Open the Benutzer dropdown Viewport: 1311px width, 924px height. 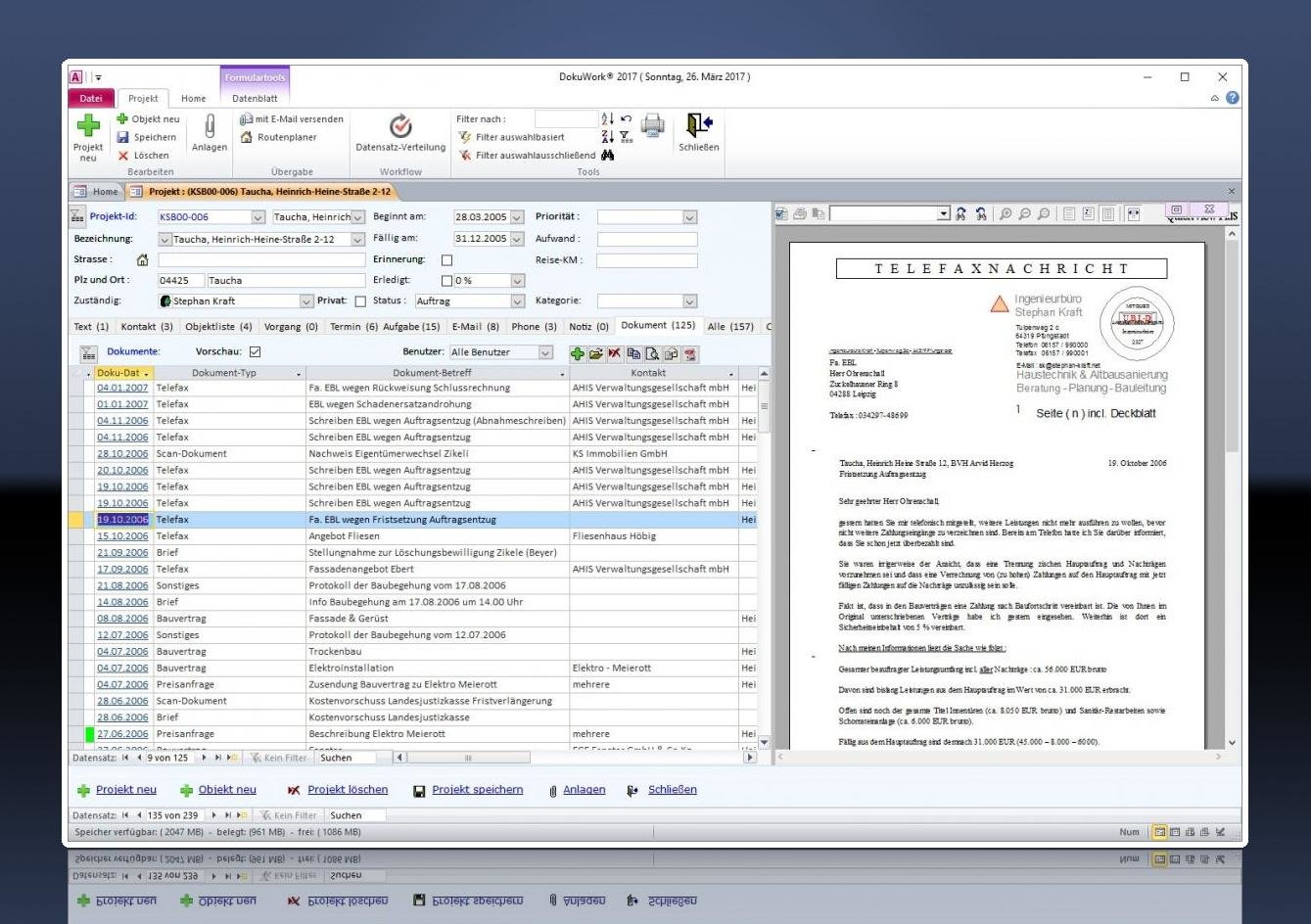[545, 352]
